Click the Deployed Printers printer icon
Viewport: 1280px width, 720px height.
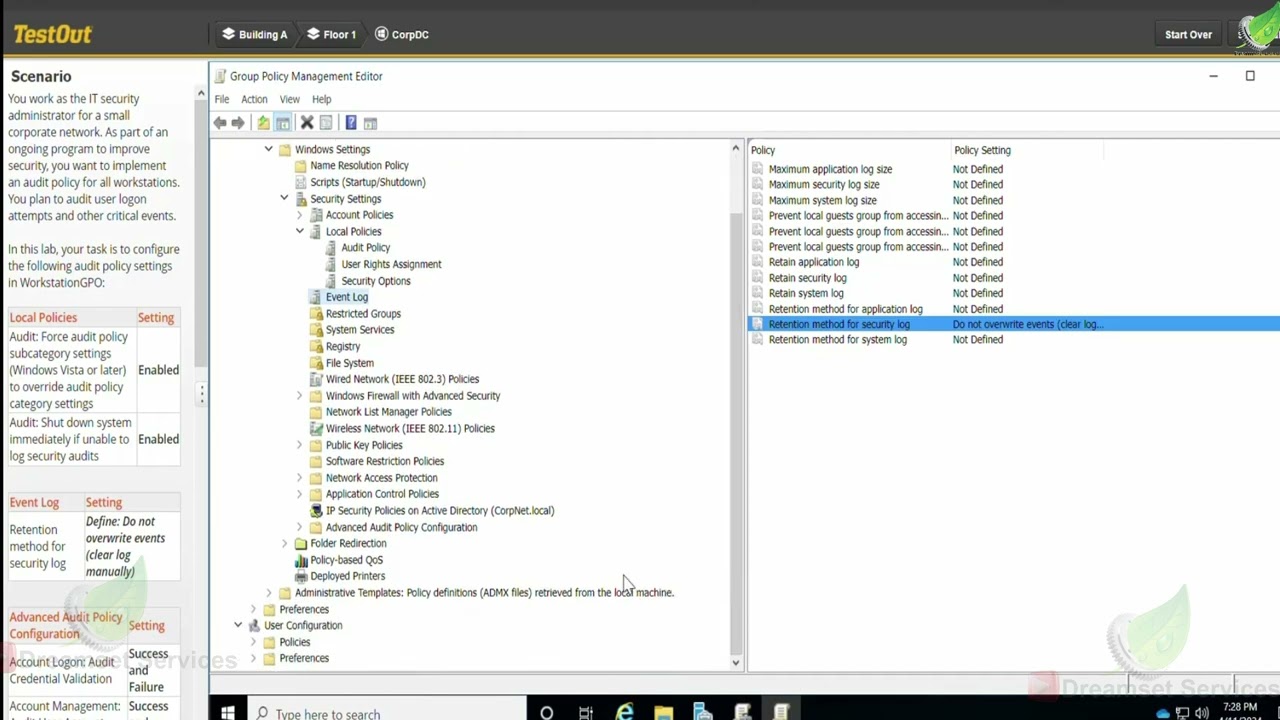(x=301, y=576)
